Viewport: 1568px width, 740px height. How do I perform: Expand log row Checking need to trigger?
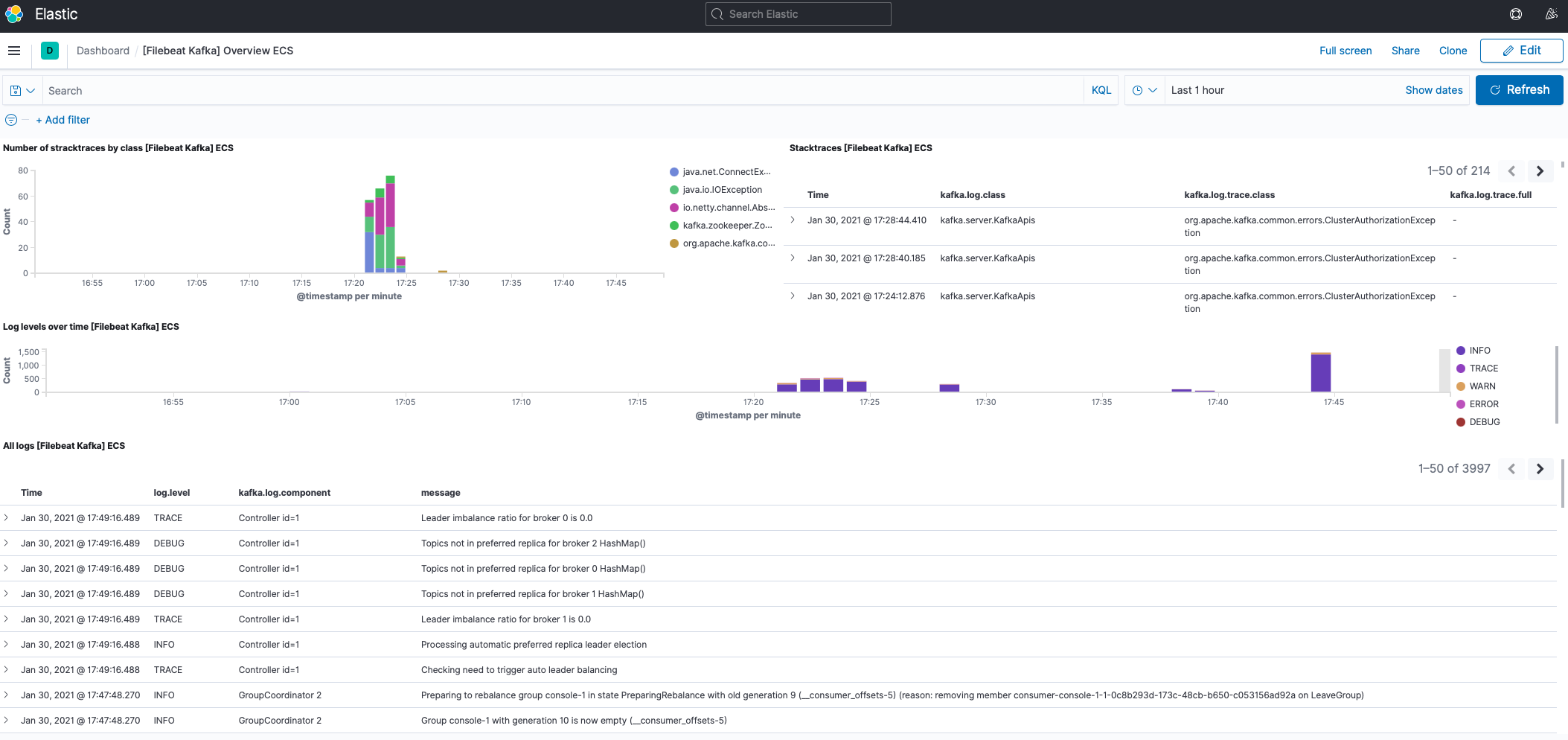click(6, 669)
